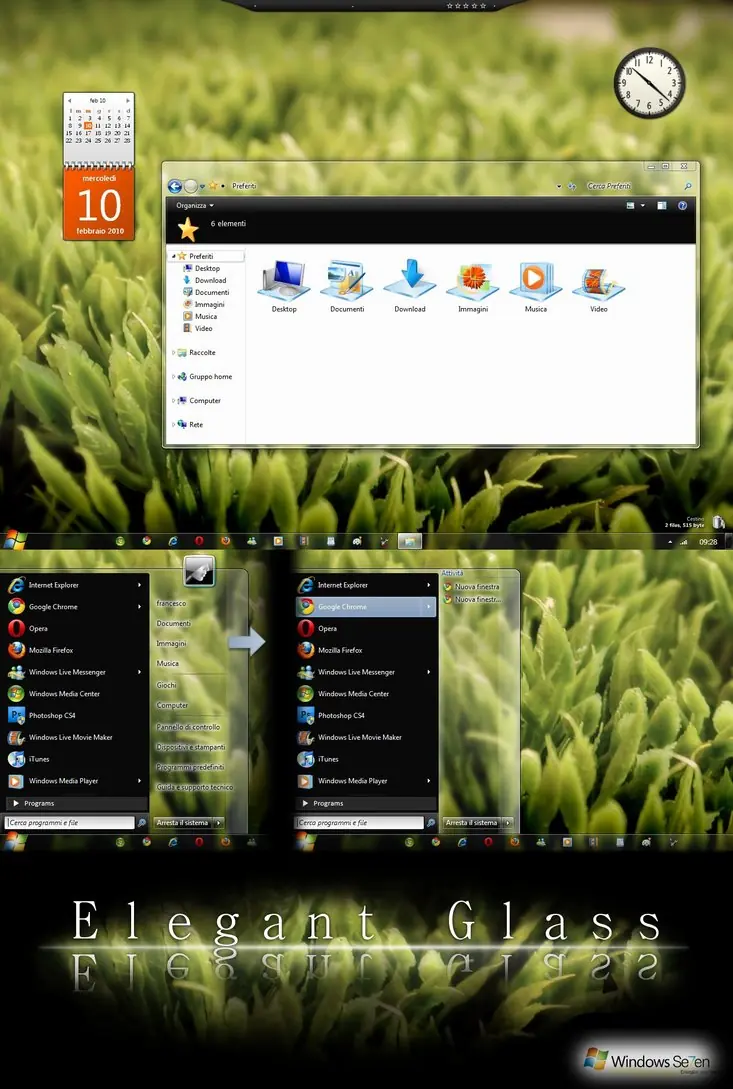Viewport: 733px width, 1089px height.
Task: Refresh the Preferiti folder view
Action: pyautogui.click(x=572, y=186)
